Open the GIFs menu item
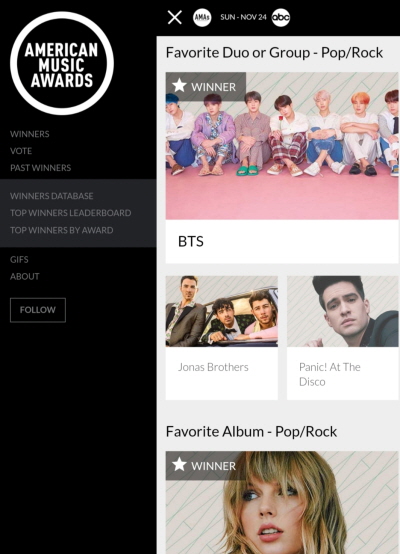This screenshot has width=400, height=554. tap(19, 260)
